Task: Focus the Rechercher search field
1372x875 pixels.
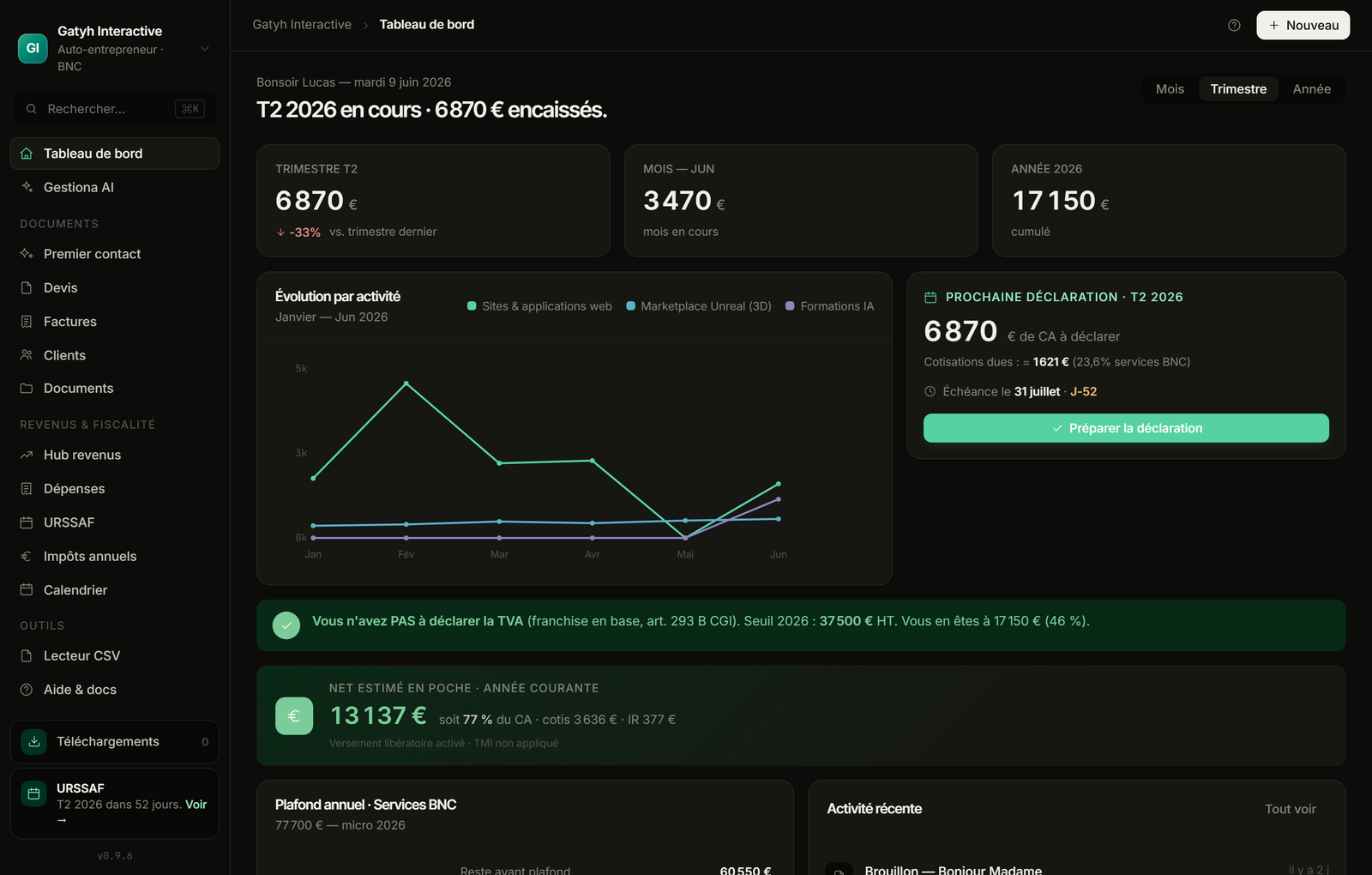Action: [115, 109]
